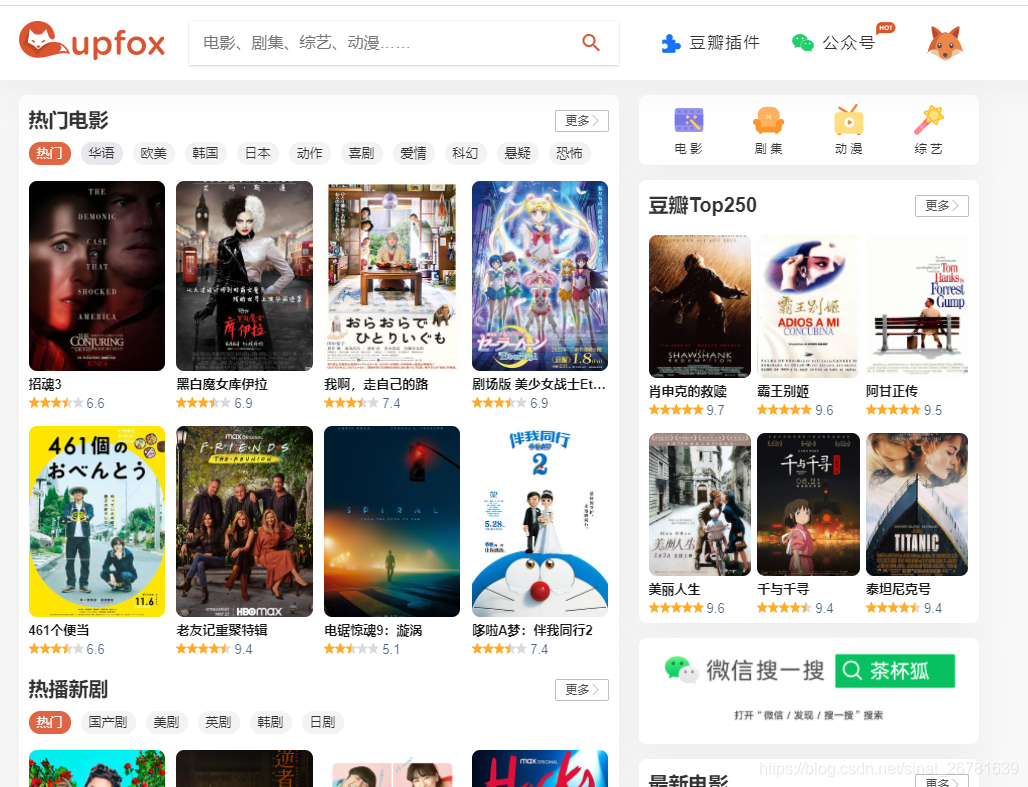Click the 肖申克的救赎 title text

(x=688, y=392)
